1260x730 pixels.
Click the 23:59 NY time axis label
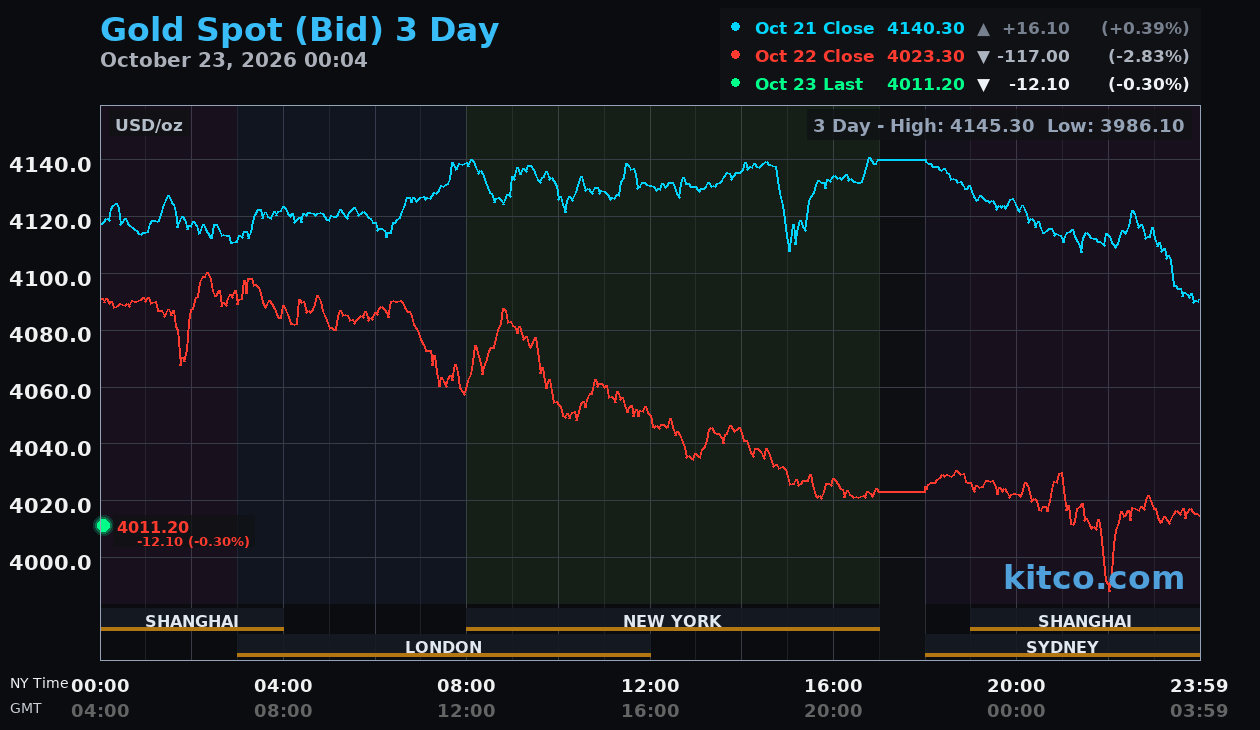coord(1199,686)
